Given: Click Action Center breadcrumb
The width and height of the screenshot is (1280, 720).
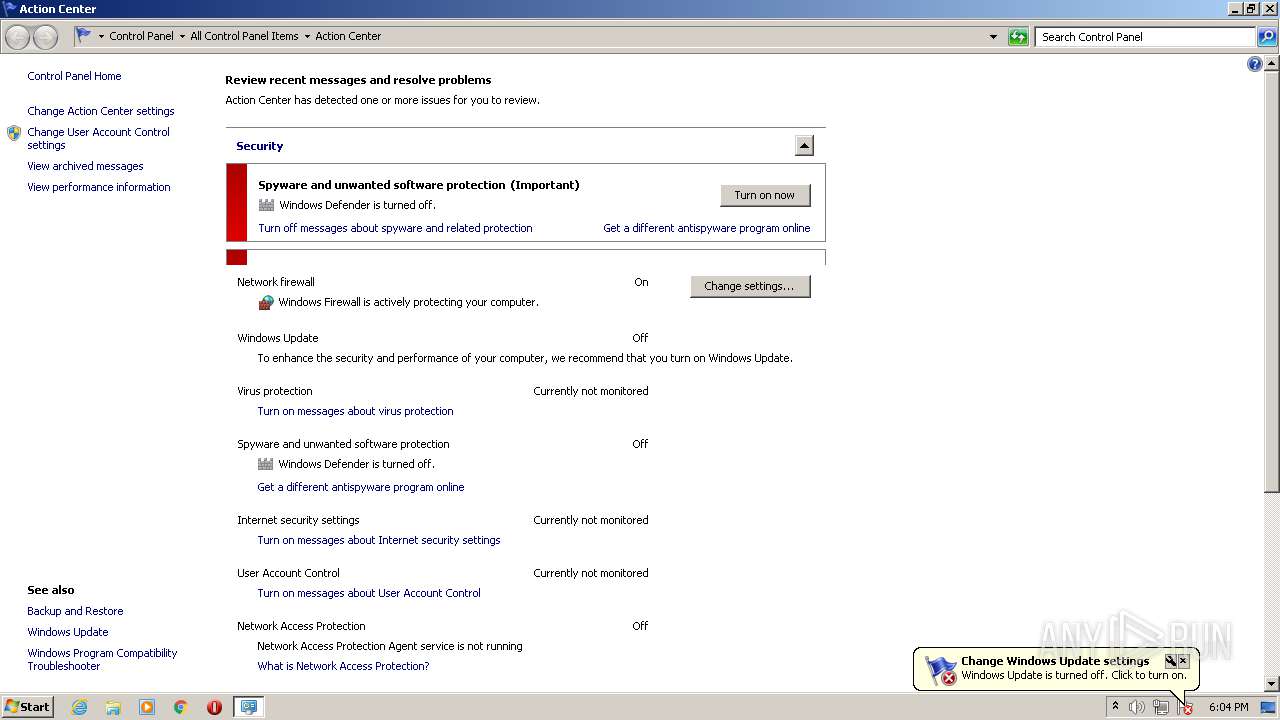Looking at the screenshot, I should pyautogui.click(x=348, y=36).
